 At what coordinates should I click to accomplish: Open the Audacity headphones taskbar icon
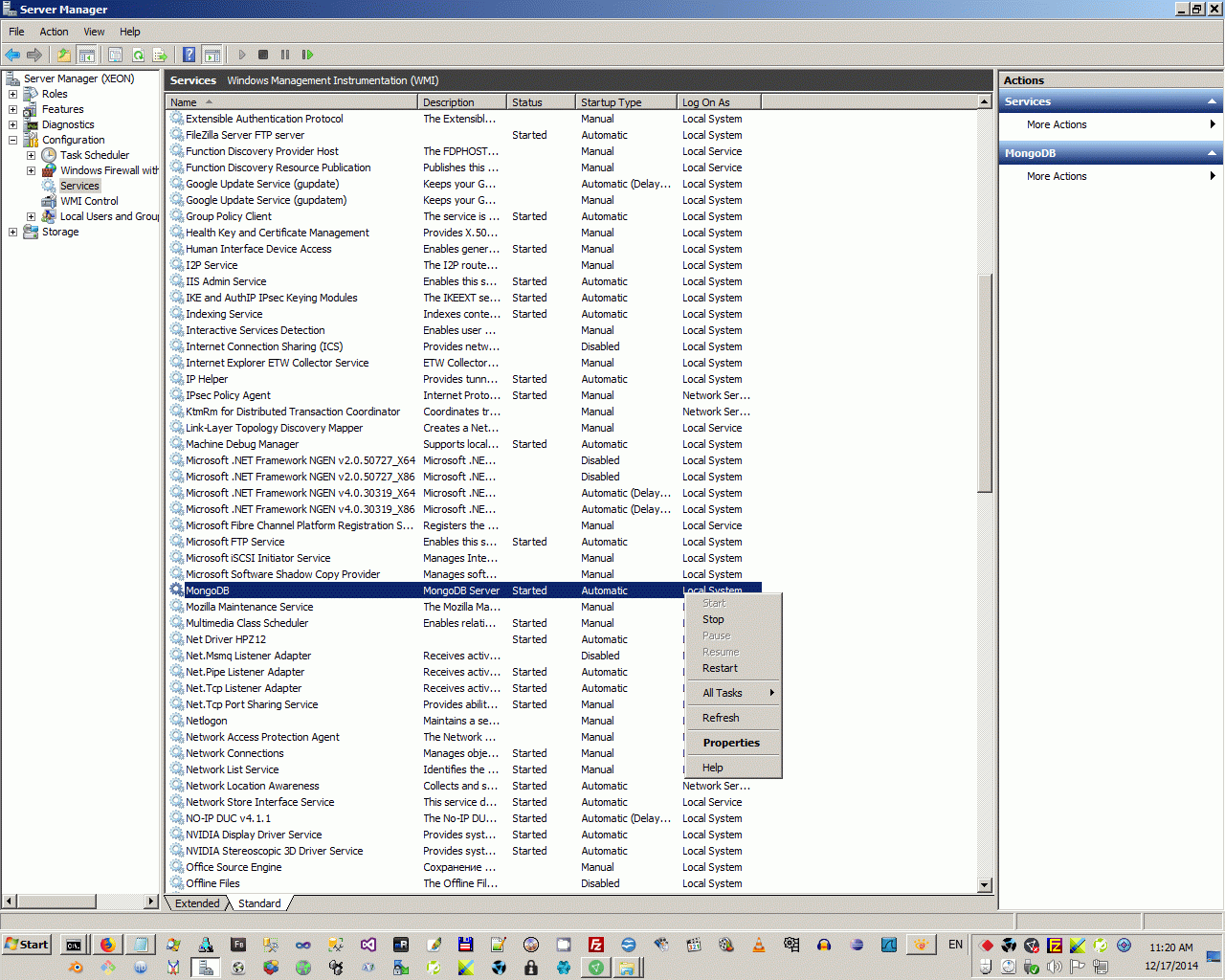tap(824, 945)
